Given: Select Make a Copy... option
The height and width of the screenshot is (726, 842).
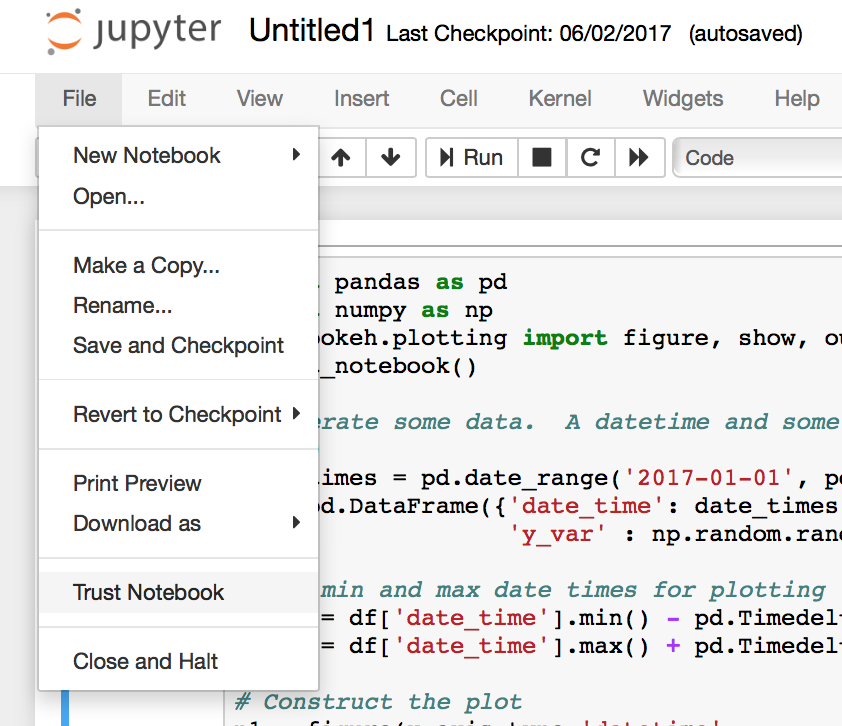Looking at the screenshot, I should tap(146, 265).
